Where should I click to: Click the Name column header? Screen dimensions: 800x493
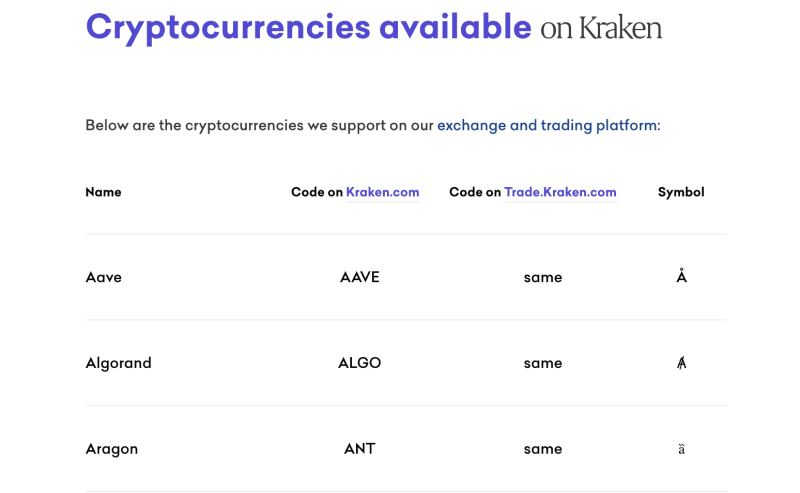(103, 192)
